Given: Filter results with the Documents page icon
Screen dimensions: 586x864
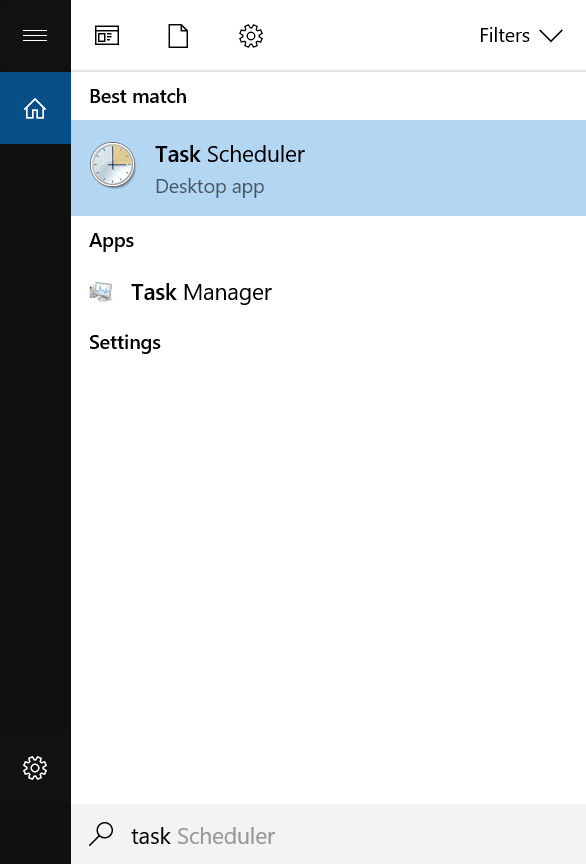Looking at the screenshot, I should tap(178, 36).
